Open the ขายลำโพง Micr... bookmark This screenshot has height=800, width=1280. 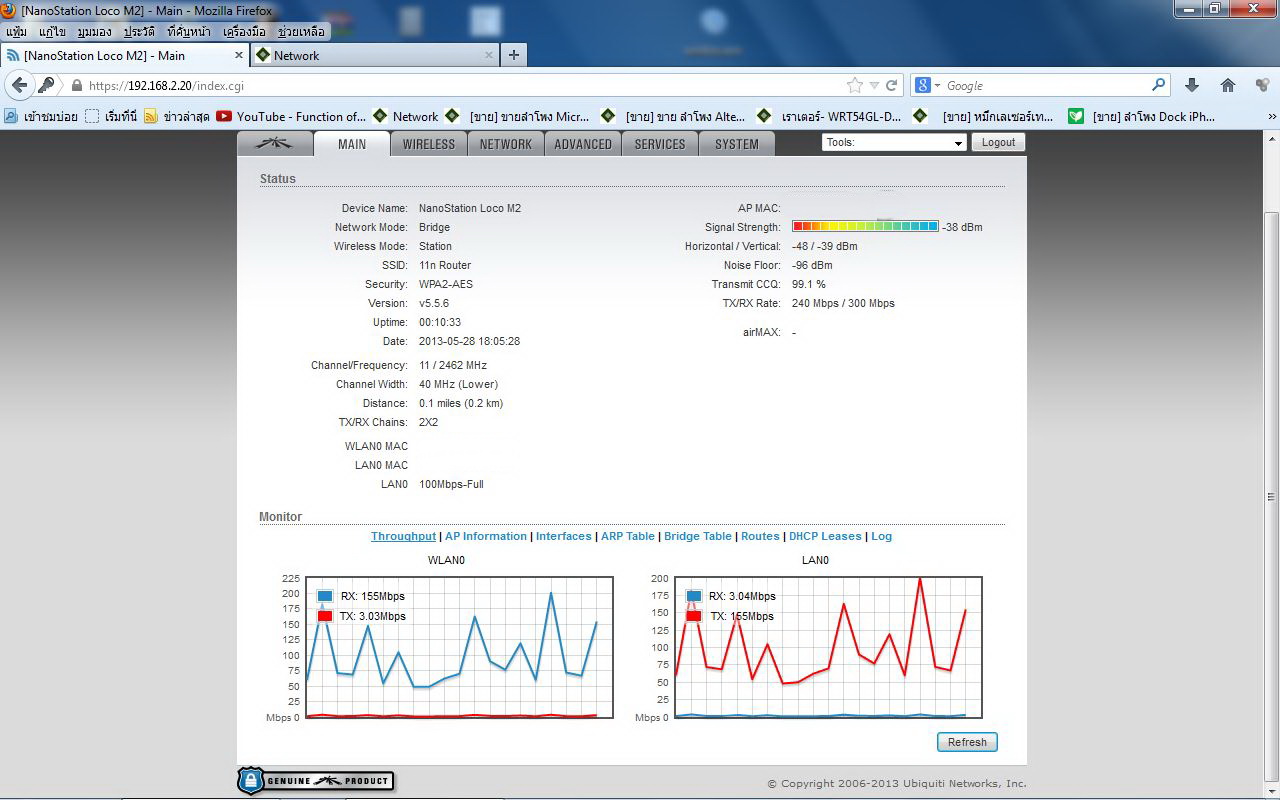pos(517,116)
